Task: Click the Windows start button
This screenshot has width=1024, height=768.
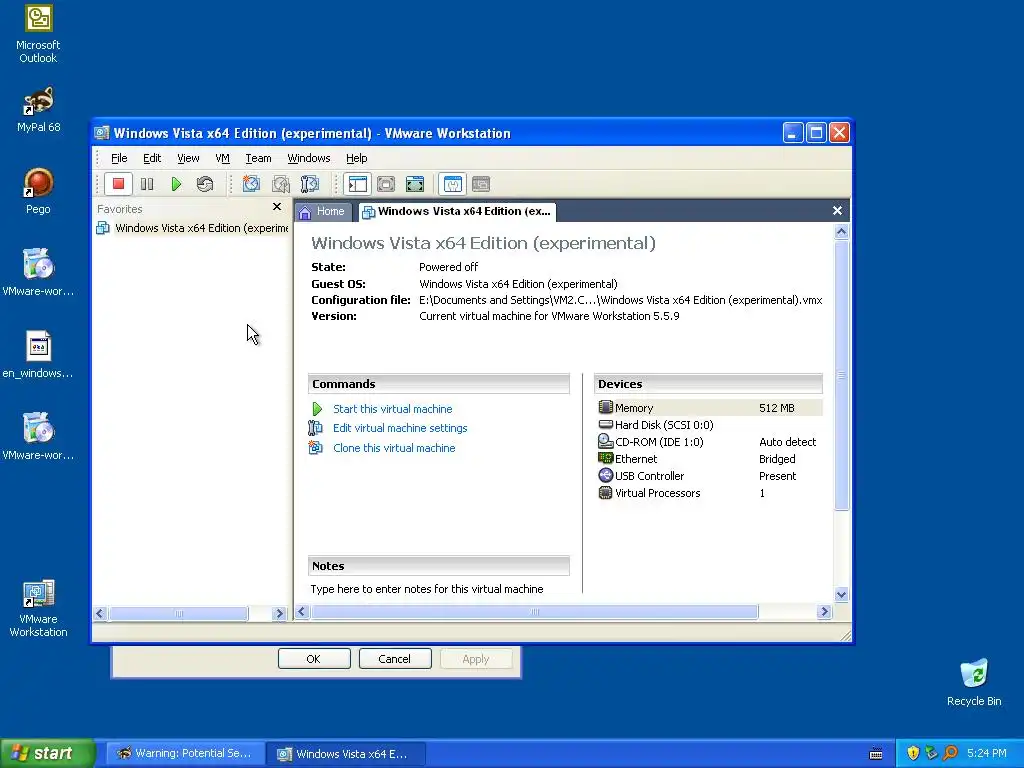Action: click(x=48, y=753)
